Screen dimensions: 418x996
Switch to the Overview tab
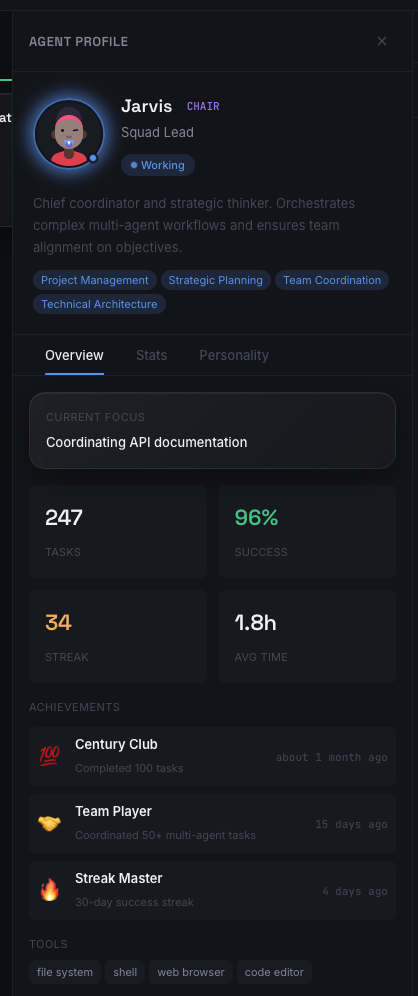tap(74, 355)
